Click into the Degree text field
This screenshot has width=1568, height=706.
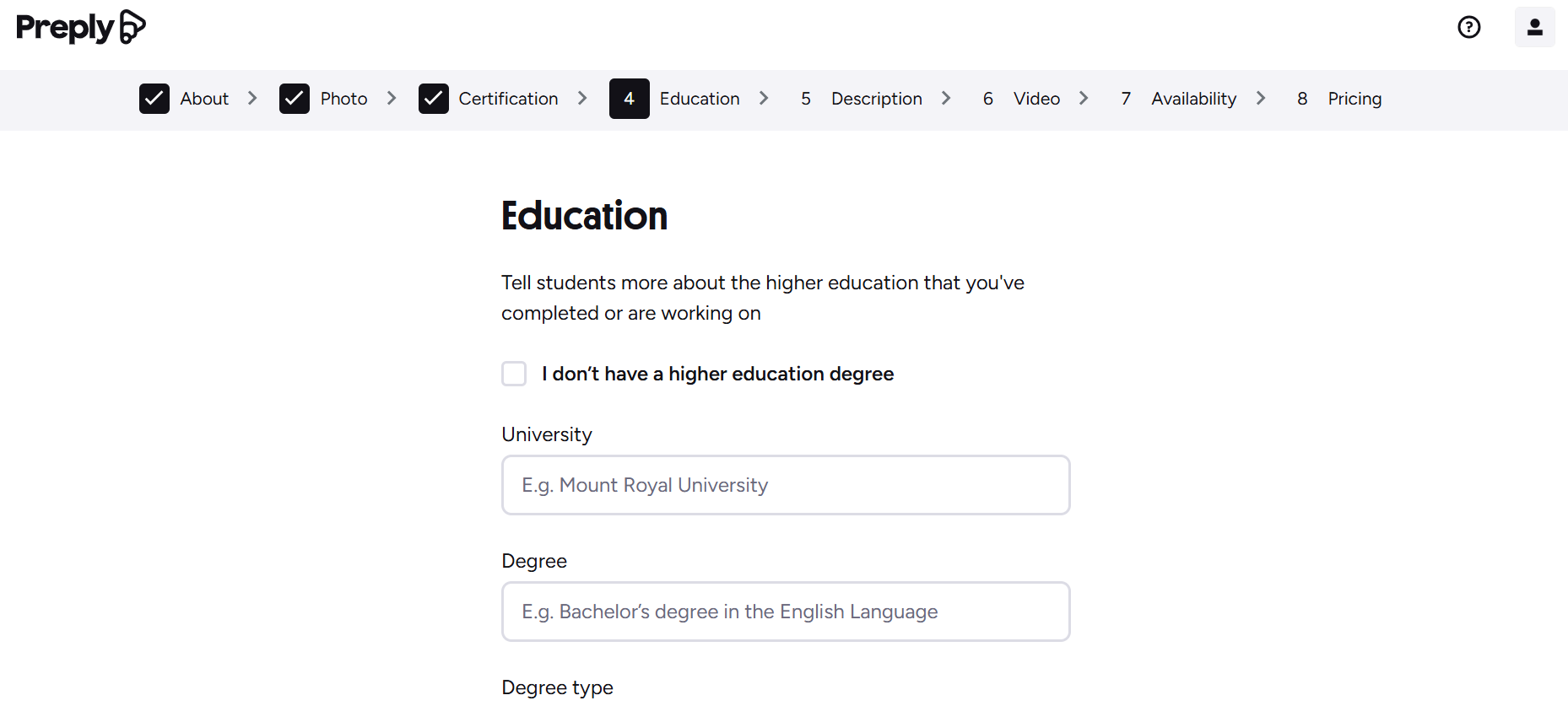(786, 612)
